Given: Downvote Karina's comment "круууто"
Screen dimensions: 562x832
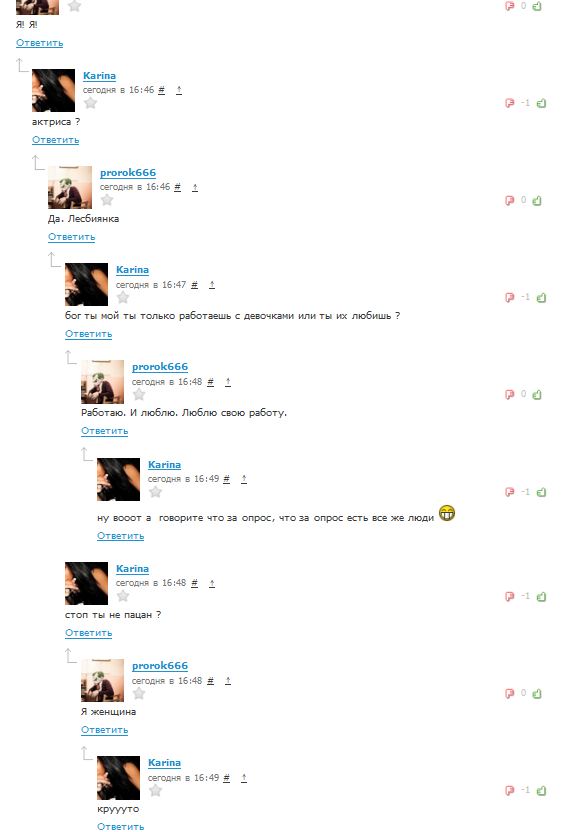Looking at the screenshot, I should point(509,791).
